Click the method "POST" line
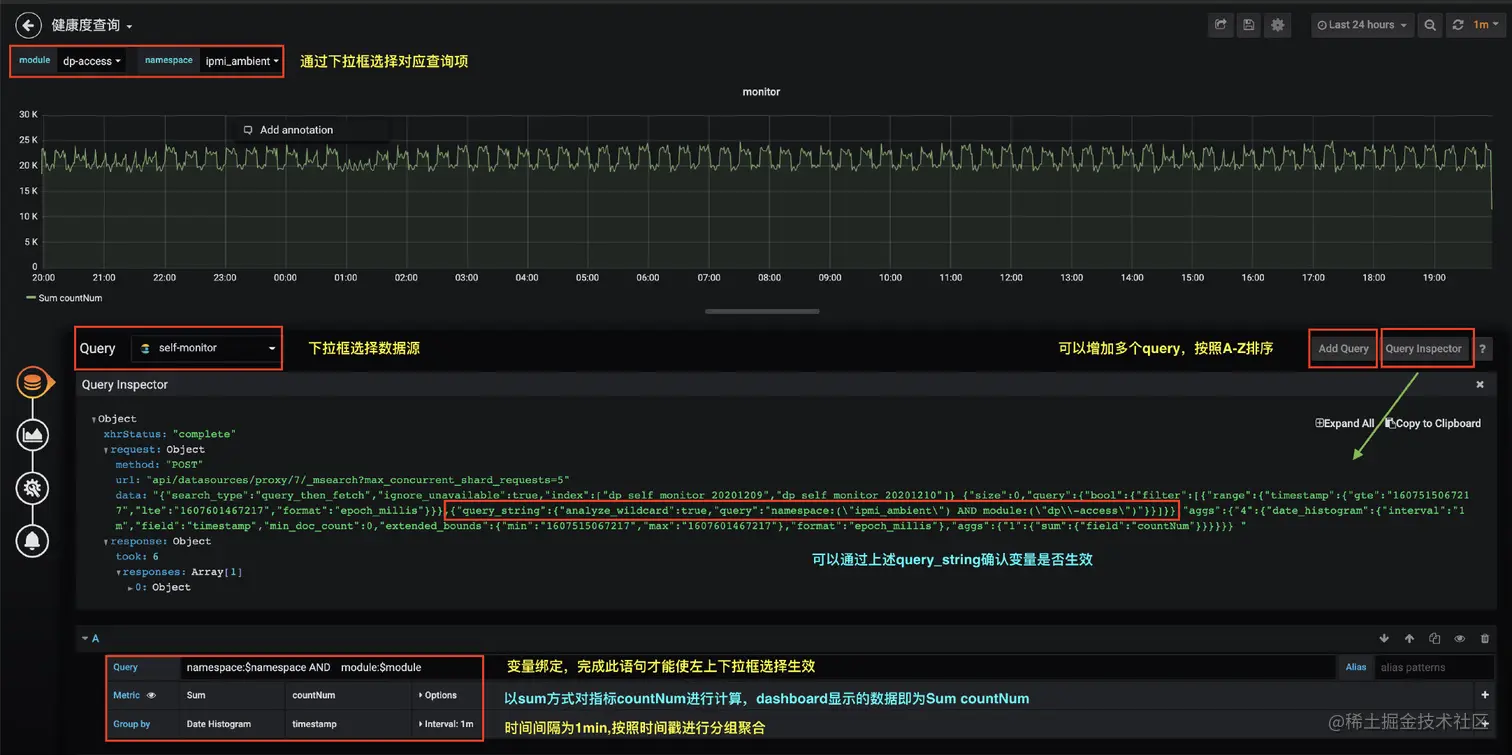 click(x=159, y=465)
